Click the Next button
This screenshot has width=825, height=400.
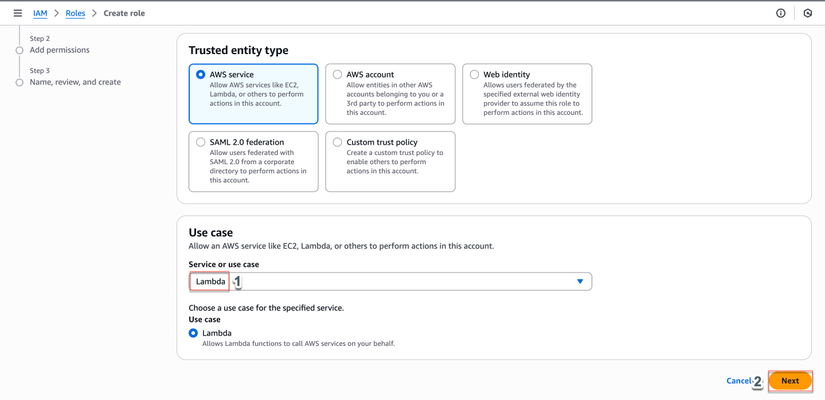pyautogui.click(x=790, y=381)
